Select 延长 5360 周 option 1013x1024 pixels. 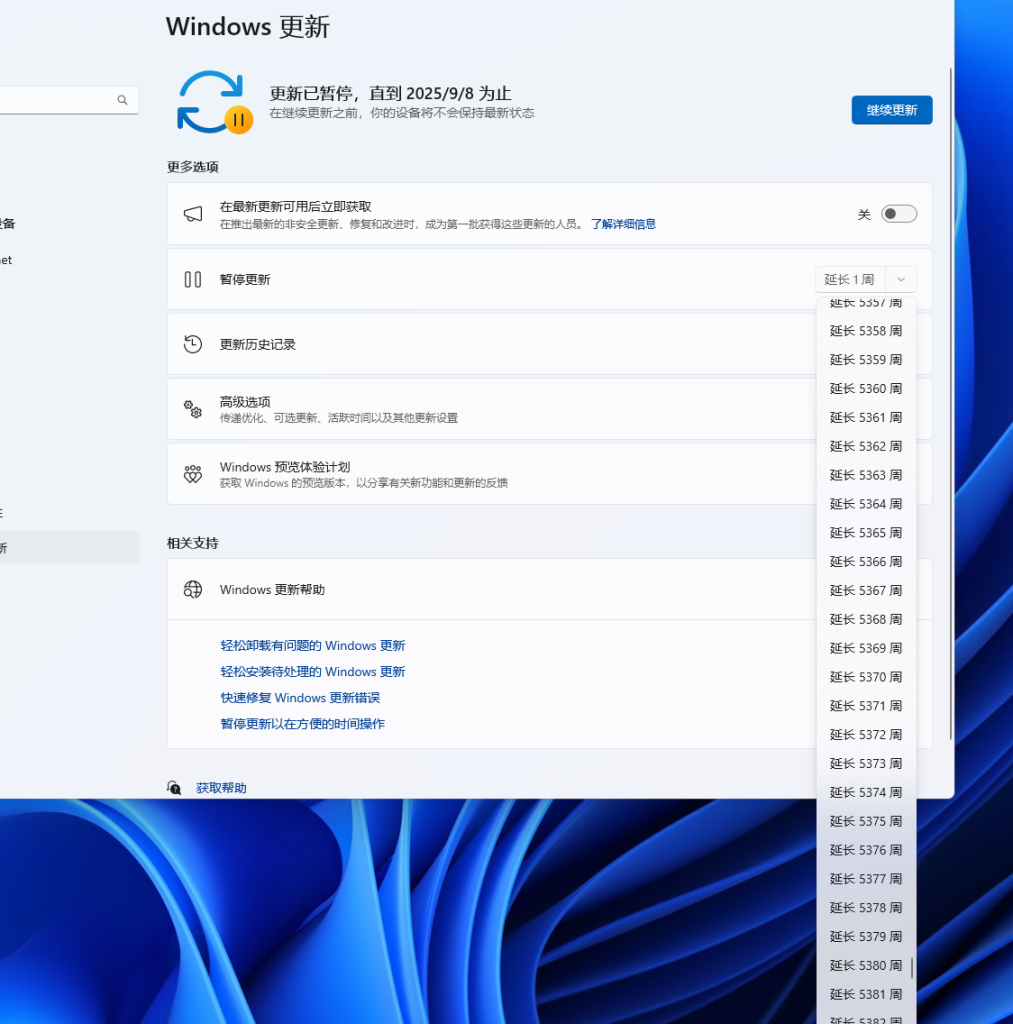tap(866, 389)
